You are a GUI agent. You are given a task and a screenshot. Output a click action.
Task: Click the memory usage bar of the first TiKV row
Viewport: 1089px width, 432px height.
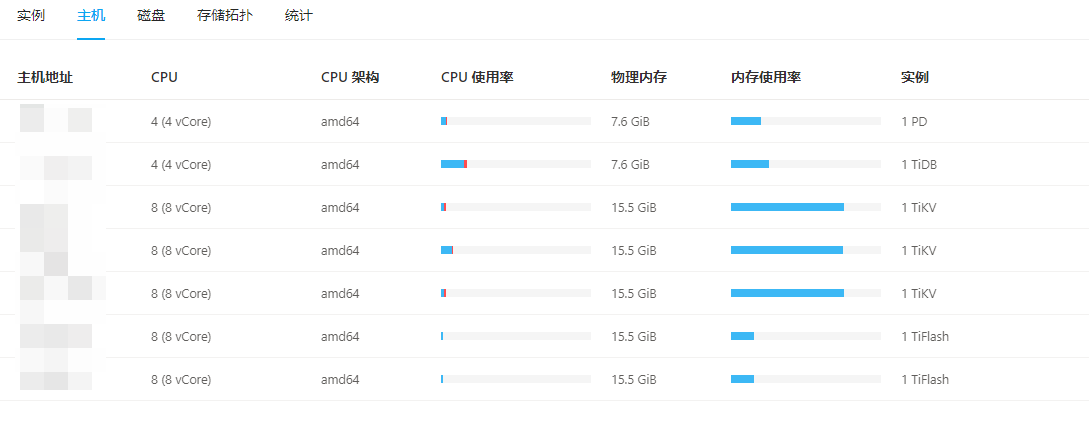coord(805,207)
